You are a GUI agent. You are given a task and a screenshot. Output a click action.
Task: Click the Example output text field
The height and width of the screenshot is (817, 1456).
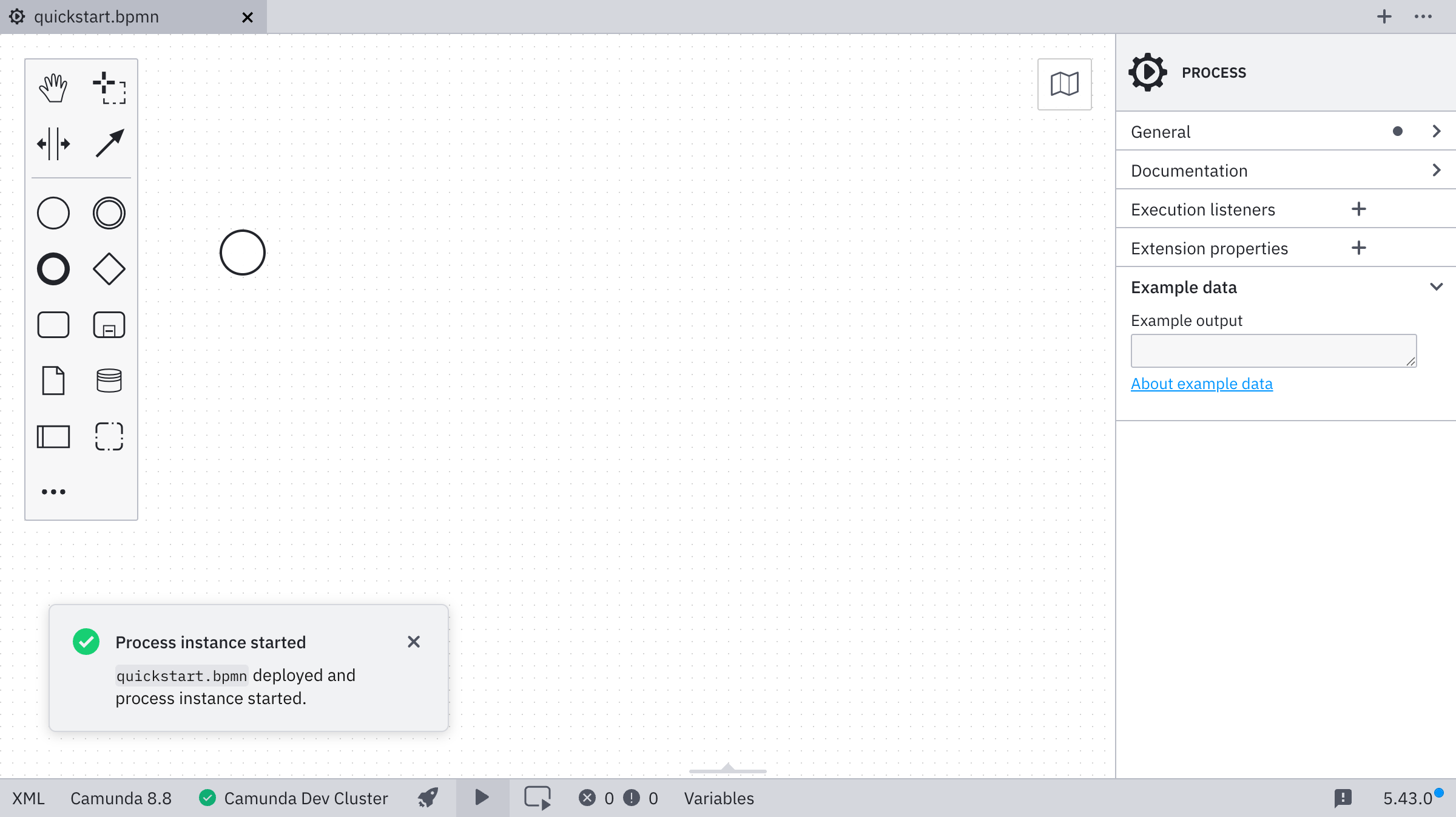click(1273, 350)
